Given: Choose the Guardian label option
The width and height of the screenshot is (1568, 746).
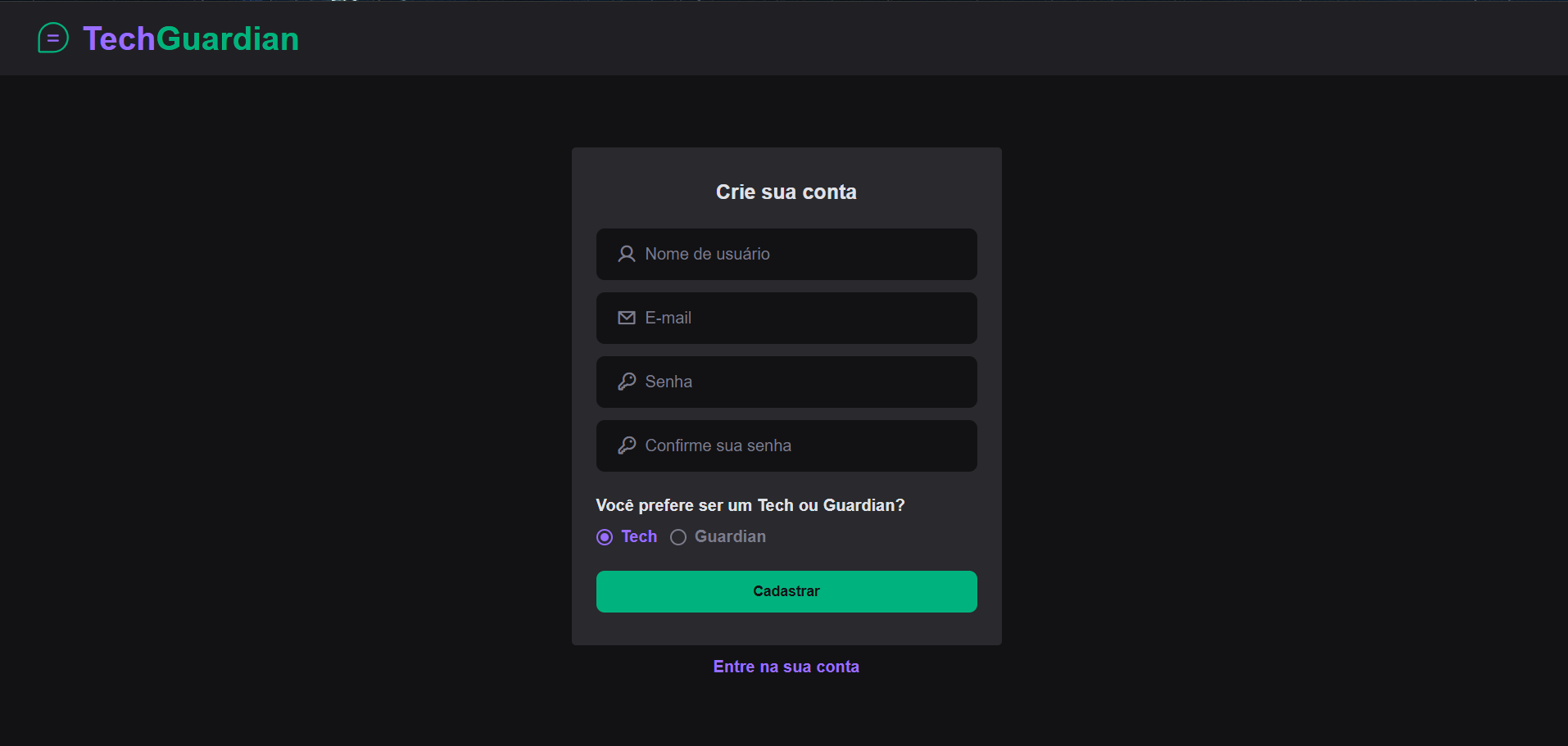Looking at the screenshot, I should click(x=730, y=536).
